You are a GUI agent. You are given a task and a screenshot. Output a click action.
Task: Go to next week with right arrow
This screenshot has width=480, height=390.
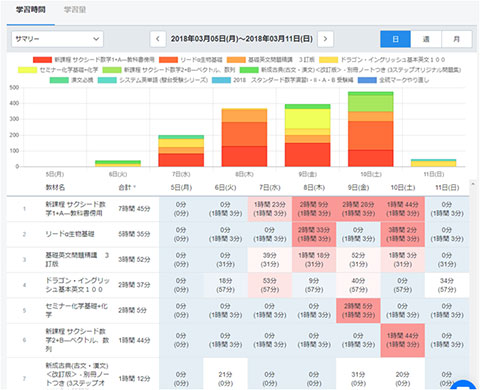tap(325, 39)
